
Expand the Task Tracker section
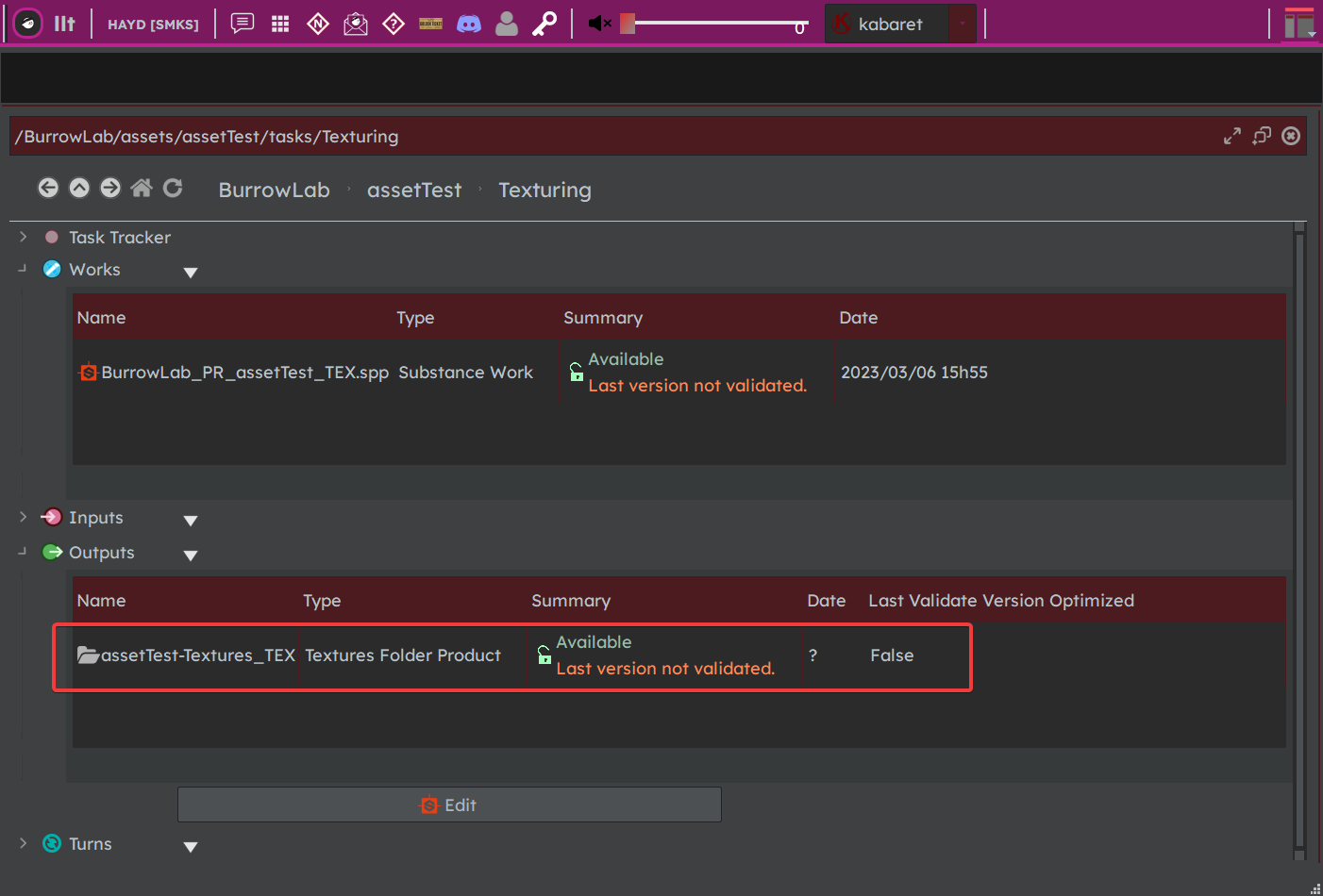click(24, 237)
